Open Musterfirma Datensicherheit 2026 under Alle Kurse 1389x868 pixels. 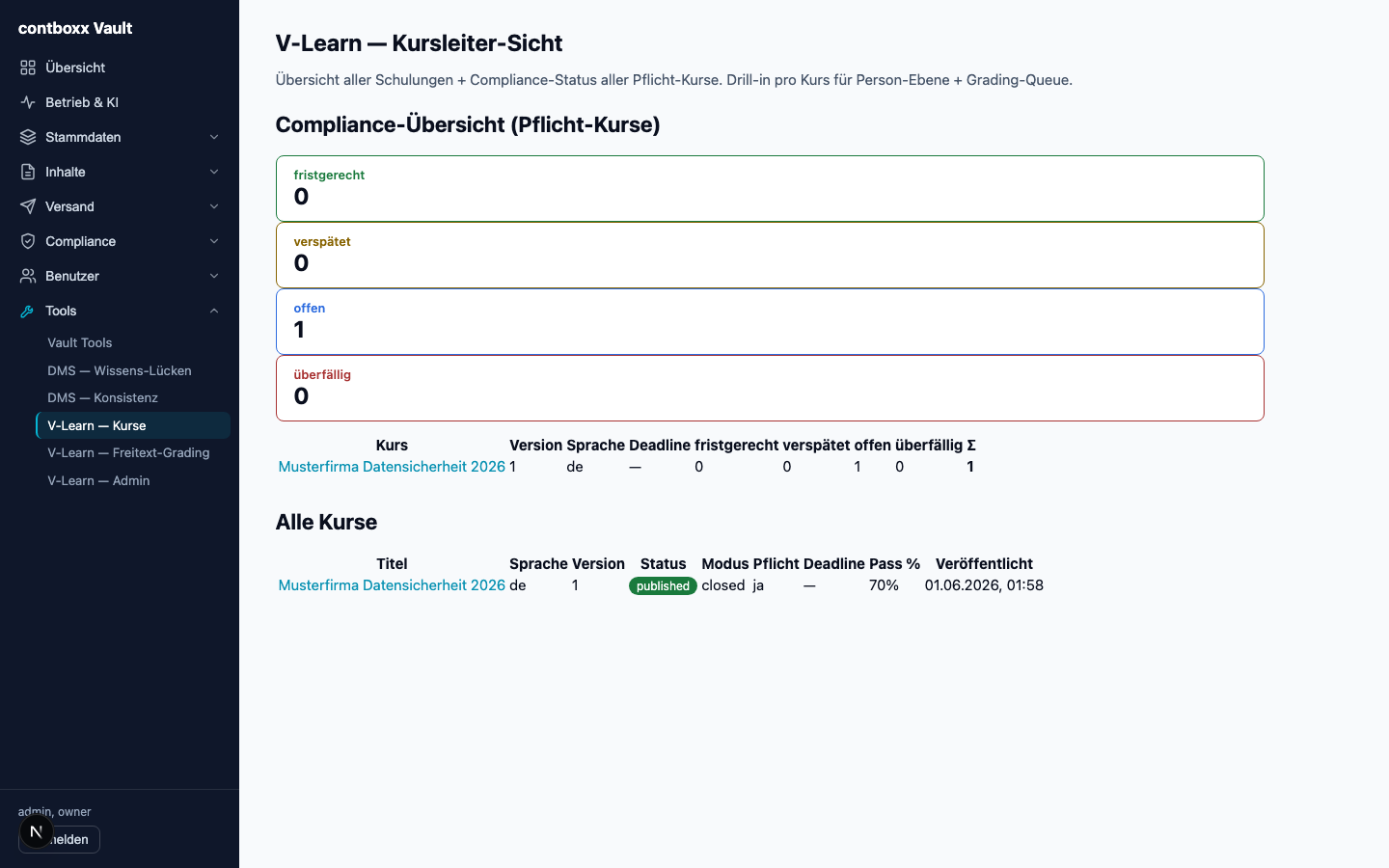click(x=392, y=585)
